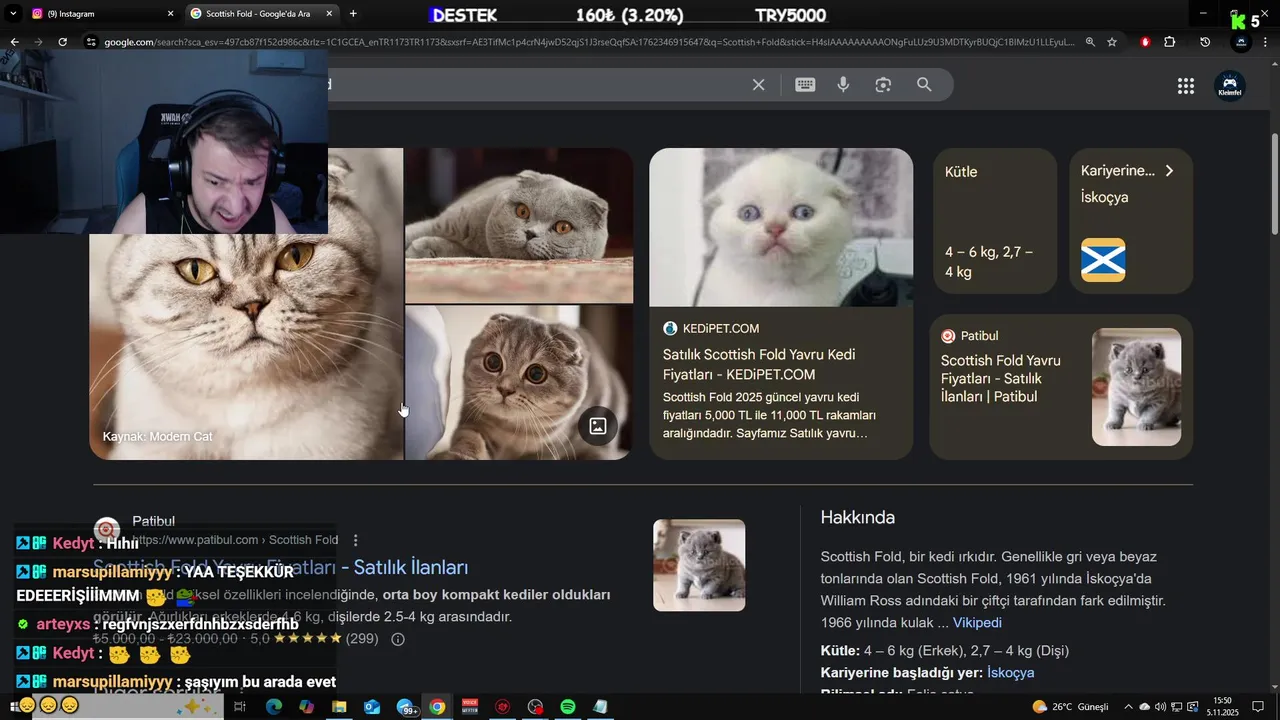Close the Scottish Fold search tab
Screen dimensions: 1280x720
(x=329, y=13)
